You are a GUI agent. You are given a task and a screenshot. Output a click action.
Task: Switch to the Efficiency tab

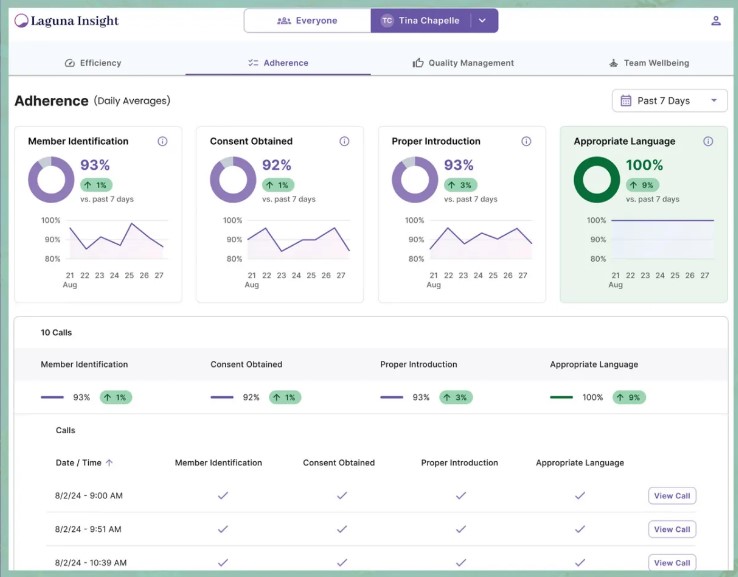pyautogui.click(x=93, y=63)
